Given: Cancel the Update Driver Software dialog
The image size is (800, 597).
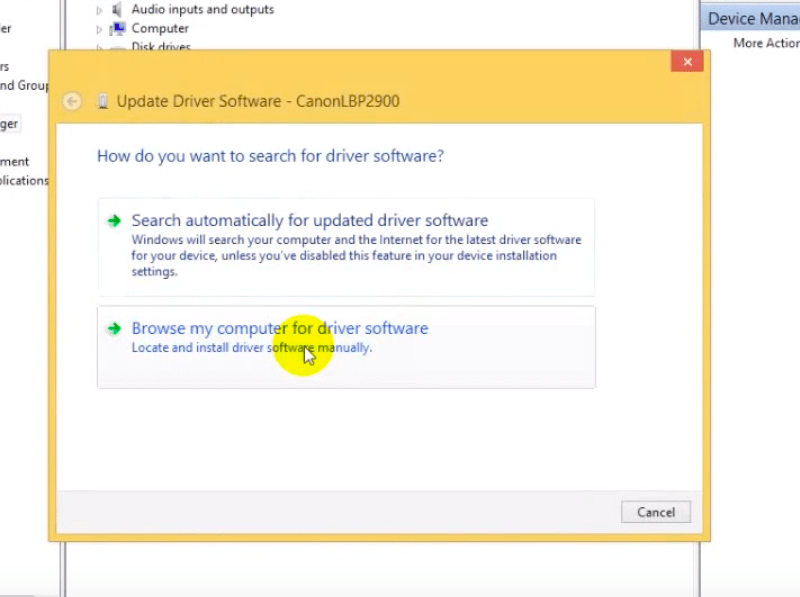Looking at the screenshot, I should coord(656,512).
